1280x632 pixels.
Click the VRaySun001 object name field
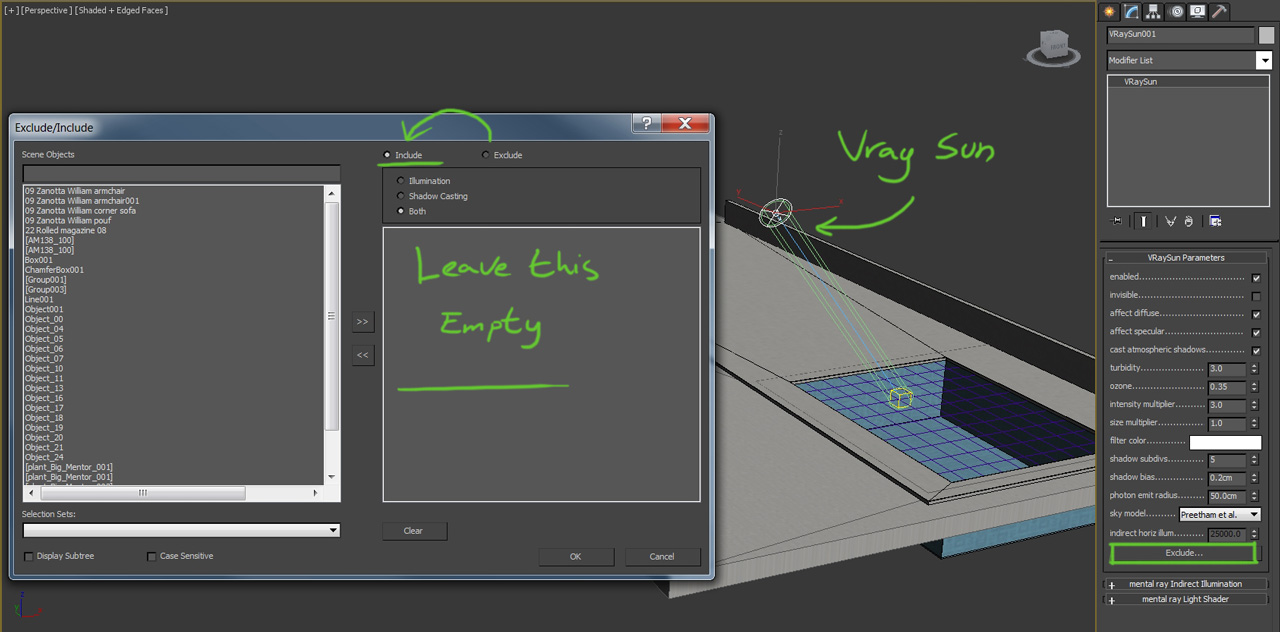pos(1180,35)
